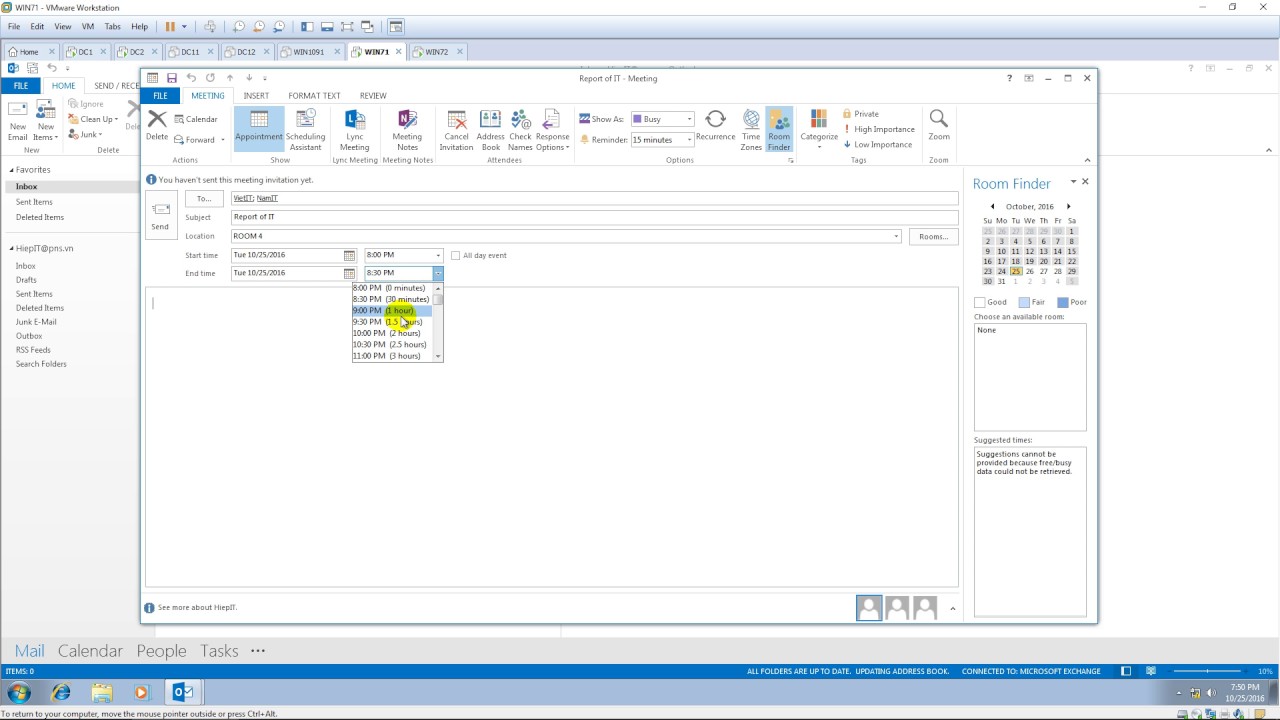This screenshot has width=1280, height=720.
Task: Open the Address Book
Action: [x=490, y=129]
